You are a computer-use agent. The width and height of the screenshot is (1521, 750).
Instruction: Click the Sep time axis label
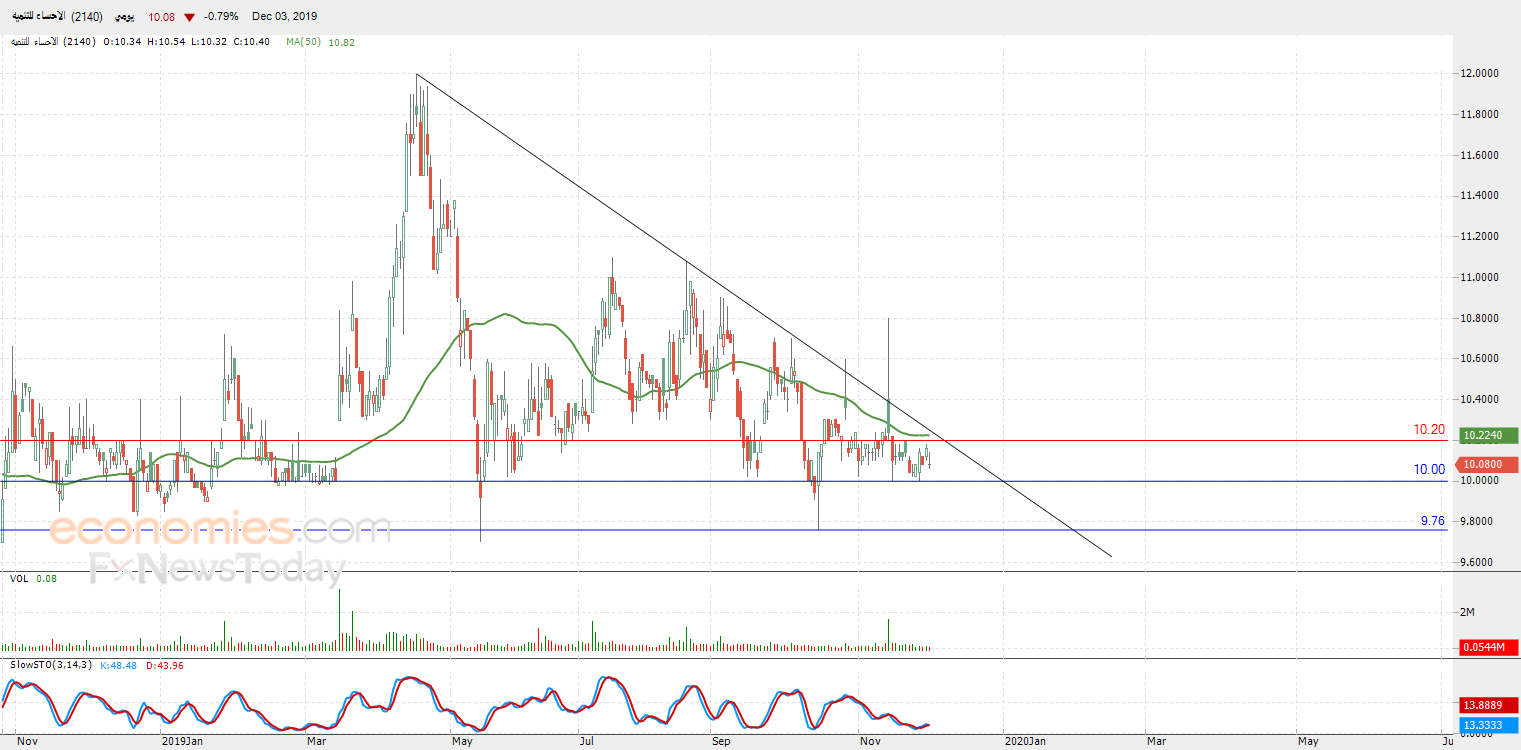pyautogui.click(x=720, y=742)
